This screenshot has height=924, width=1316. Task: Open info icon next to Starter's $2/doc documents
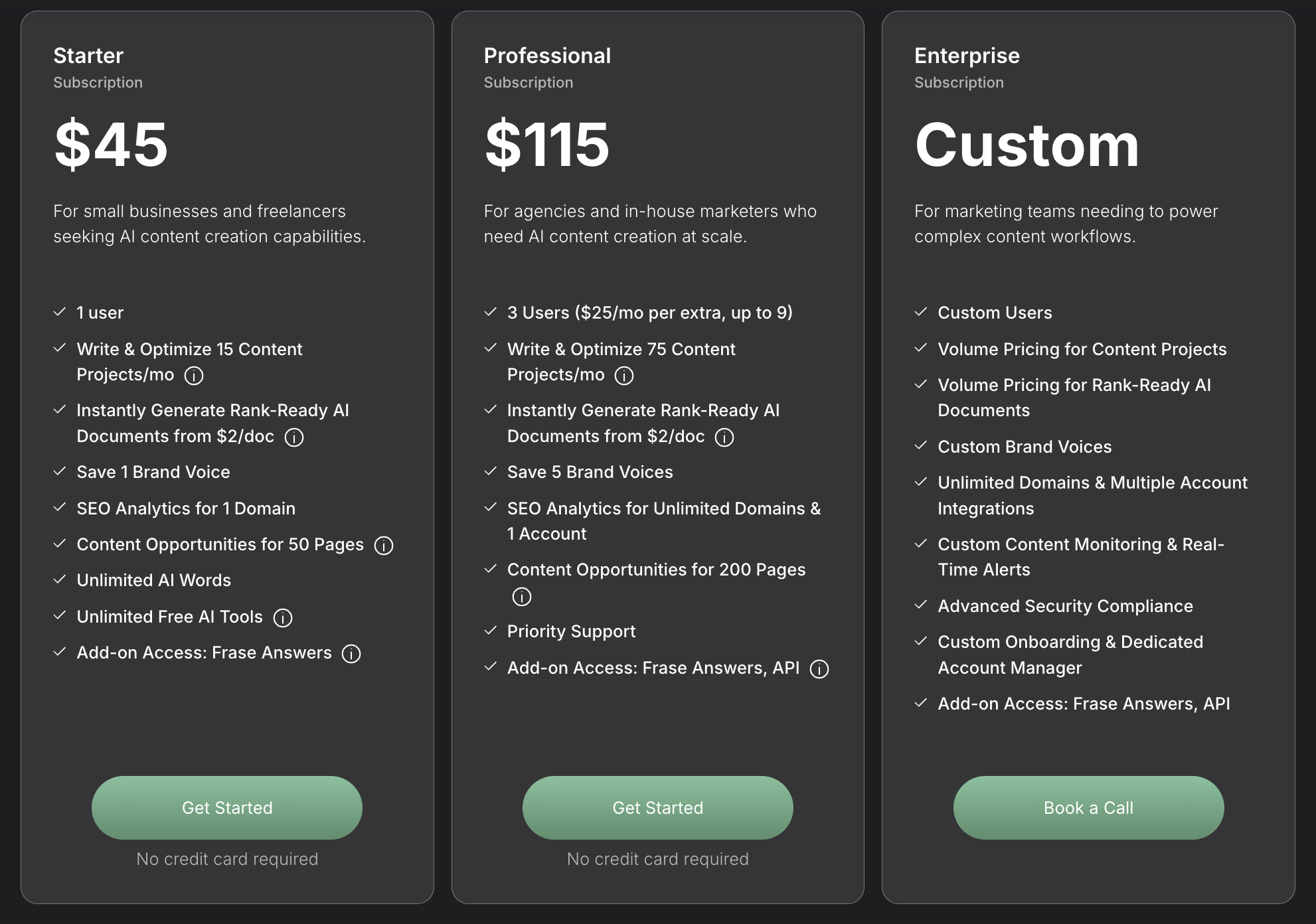294,437
